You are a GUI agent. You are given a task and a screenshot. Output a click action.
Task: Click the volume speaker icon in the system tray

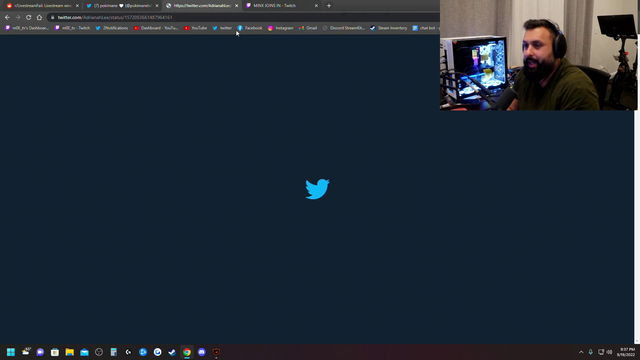[609, 352]
